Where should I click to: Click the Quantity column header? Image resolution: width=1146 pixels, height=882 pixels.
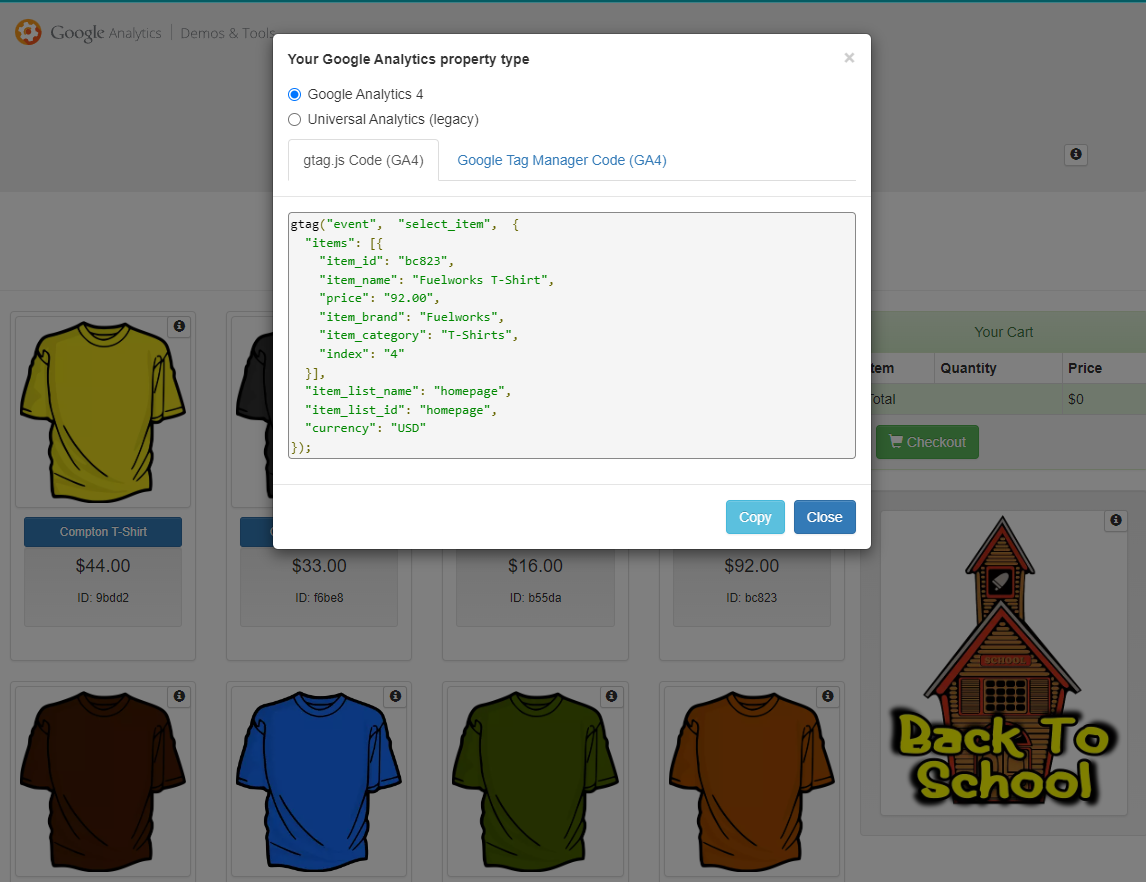coord(968,368)
